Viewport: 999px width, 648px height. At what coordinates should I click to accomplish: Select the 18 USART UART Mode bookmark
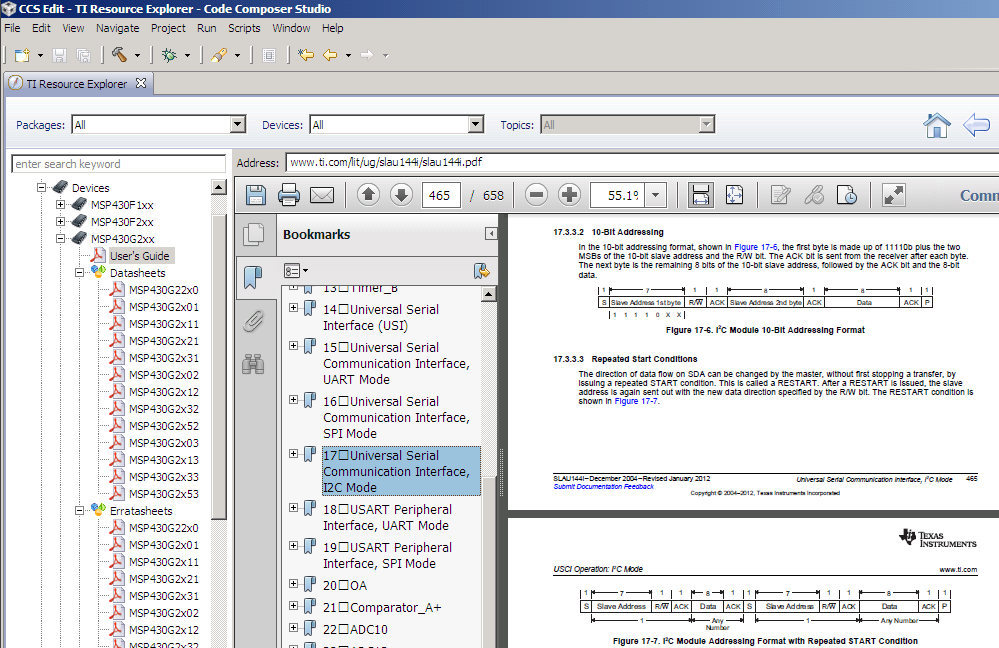(387, 517)
